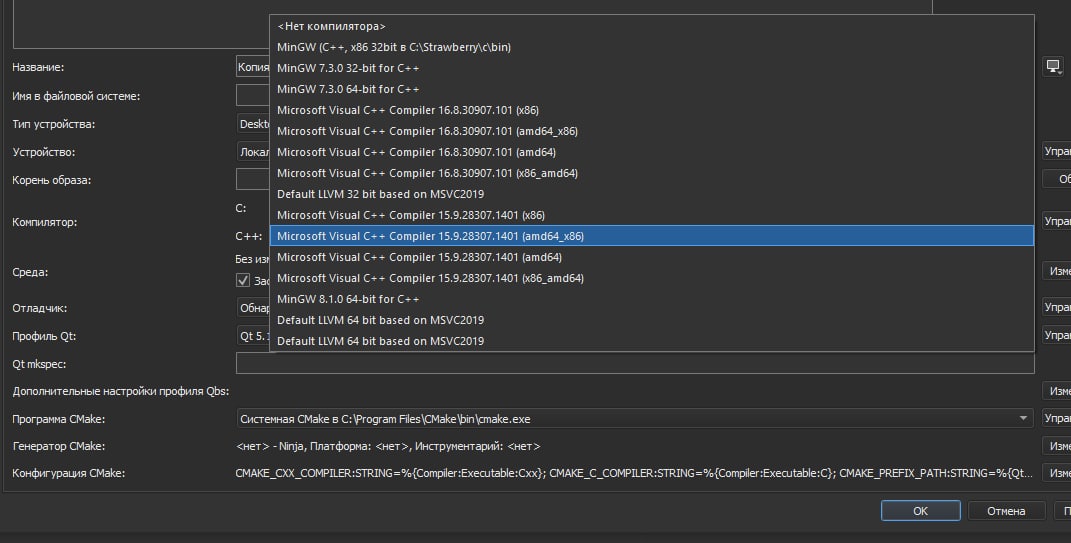1071x543 pixels.
Task: Click Изменить button for Конфигурация CMake
Action: [x=1057, y=473]
